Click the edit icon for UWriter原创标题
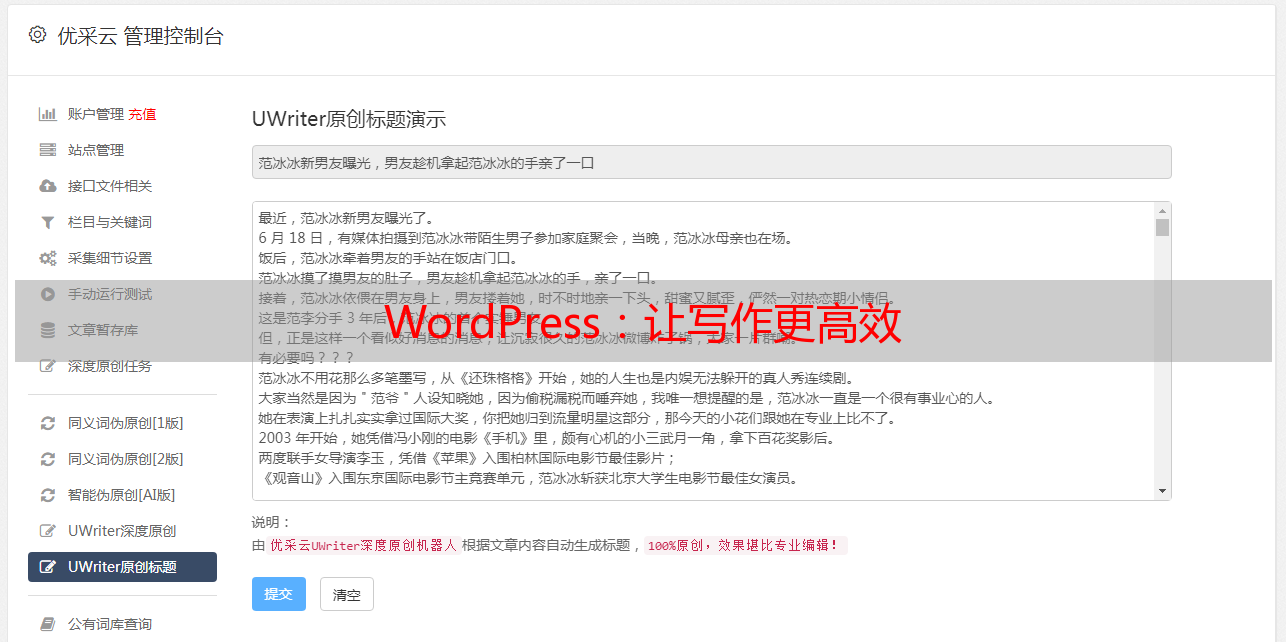 (x=47, y=567)
